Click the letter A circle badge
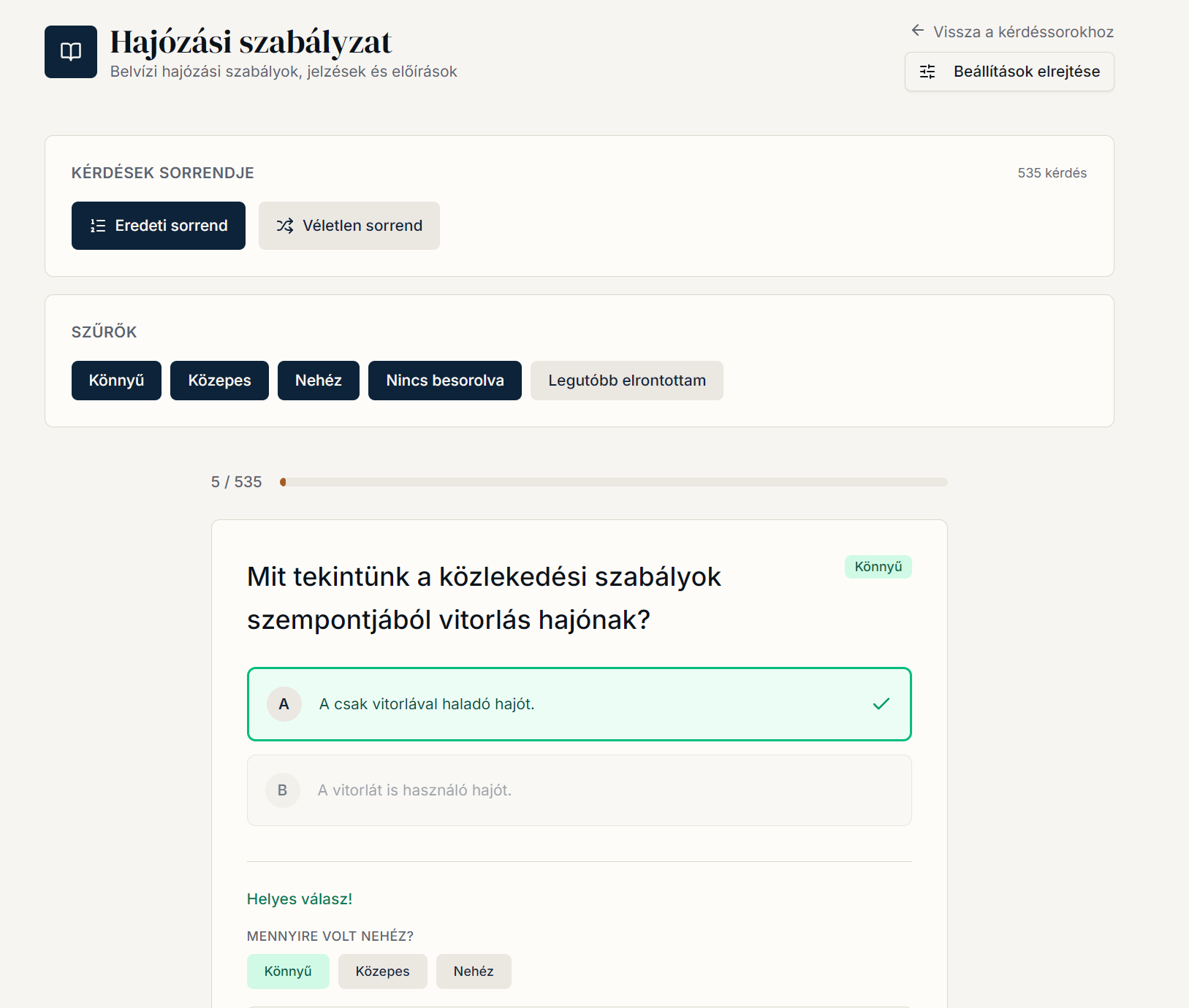Image resolution: width=1189 pixels, height=1008 pixels. pos(284,704)
